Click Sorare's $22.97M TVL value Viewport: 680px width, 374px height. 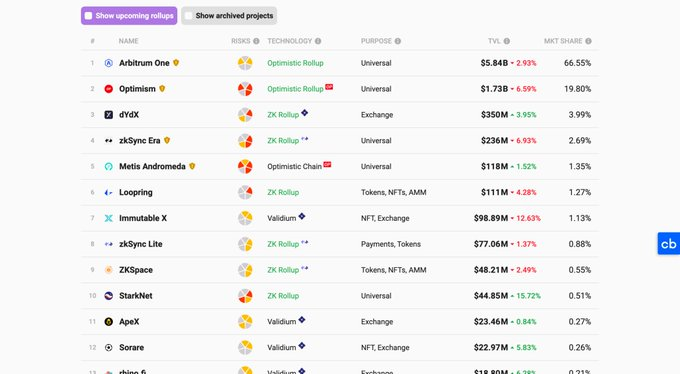tap(491, 348)
